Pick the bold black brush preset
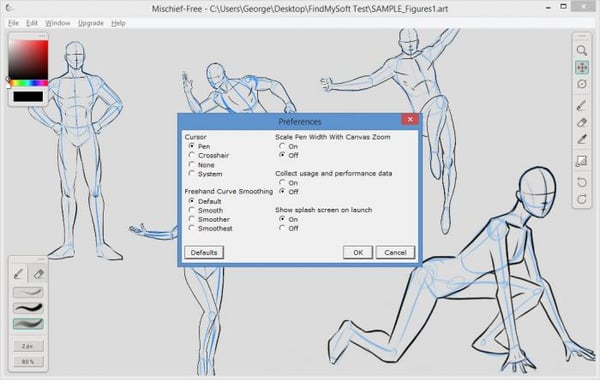This screenshot has width=600, height=380. point(28,308)
